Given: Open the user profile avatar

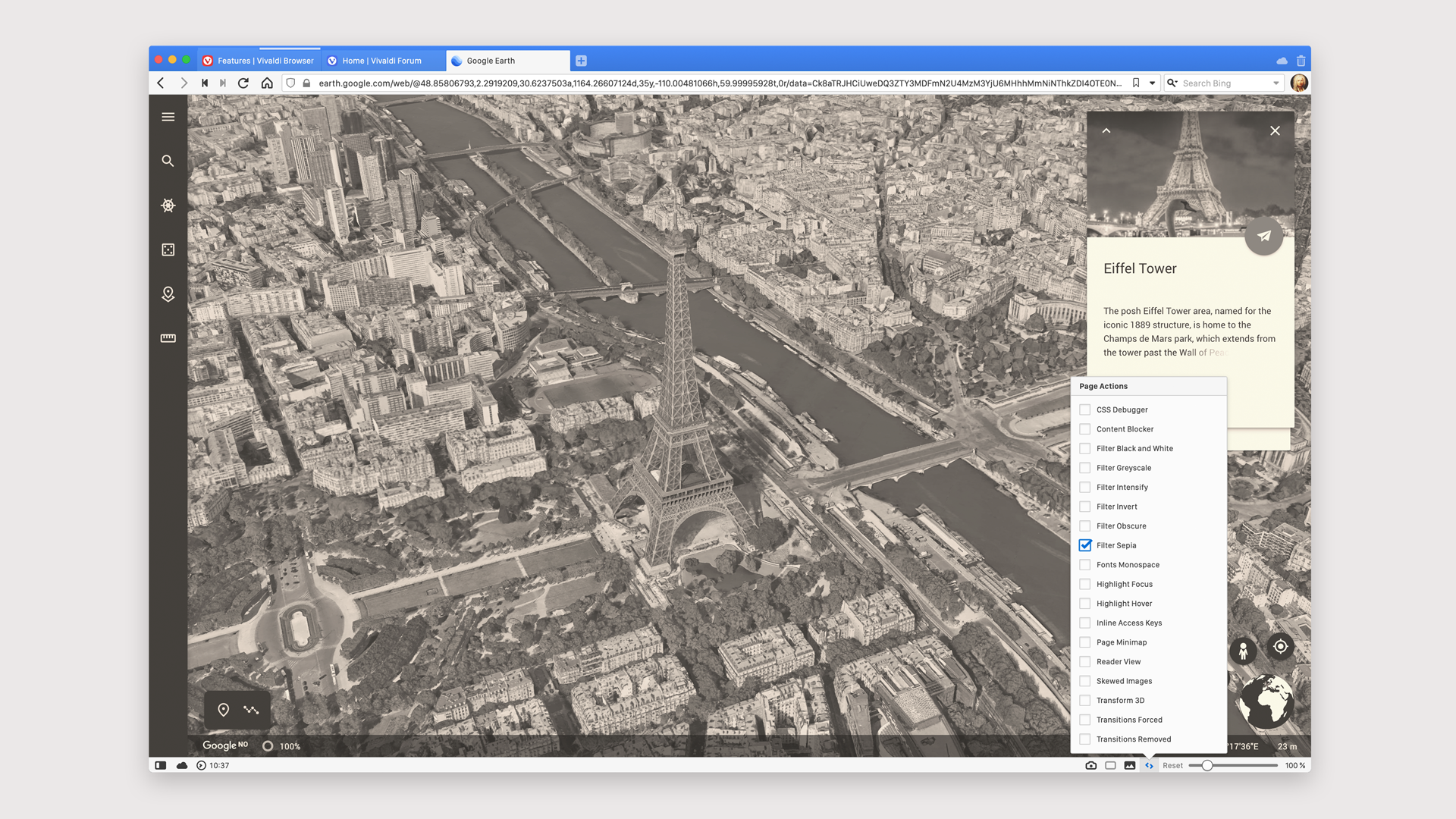Looking at the screenshot, I should [x=1298, y=83].
